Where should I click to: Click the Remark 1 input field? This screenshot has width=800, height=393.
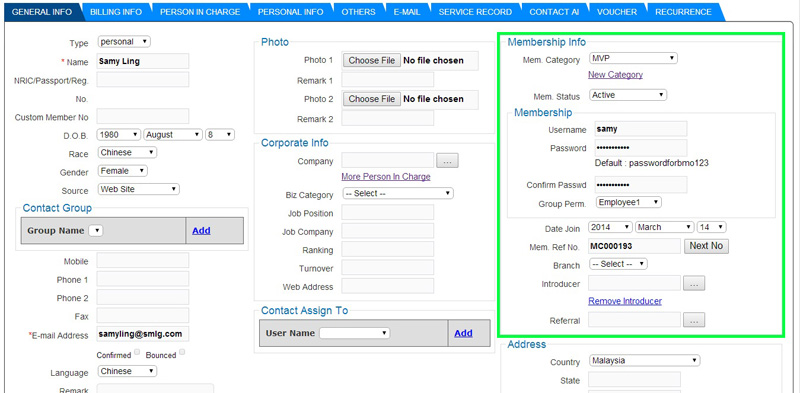(x=388, y=80)
